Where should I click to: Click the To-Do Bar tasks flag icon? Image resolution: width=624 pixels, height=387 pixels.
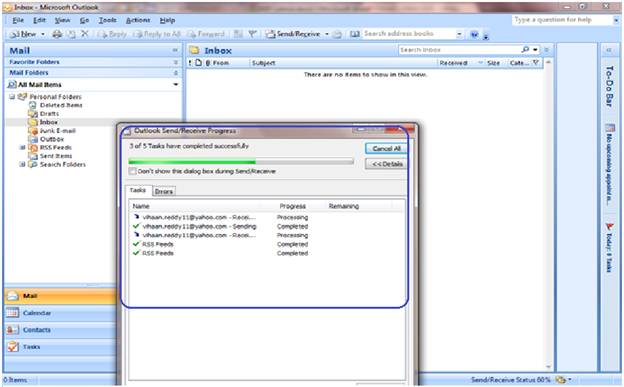[x=610, y=227]
